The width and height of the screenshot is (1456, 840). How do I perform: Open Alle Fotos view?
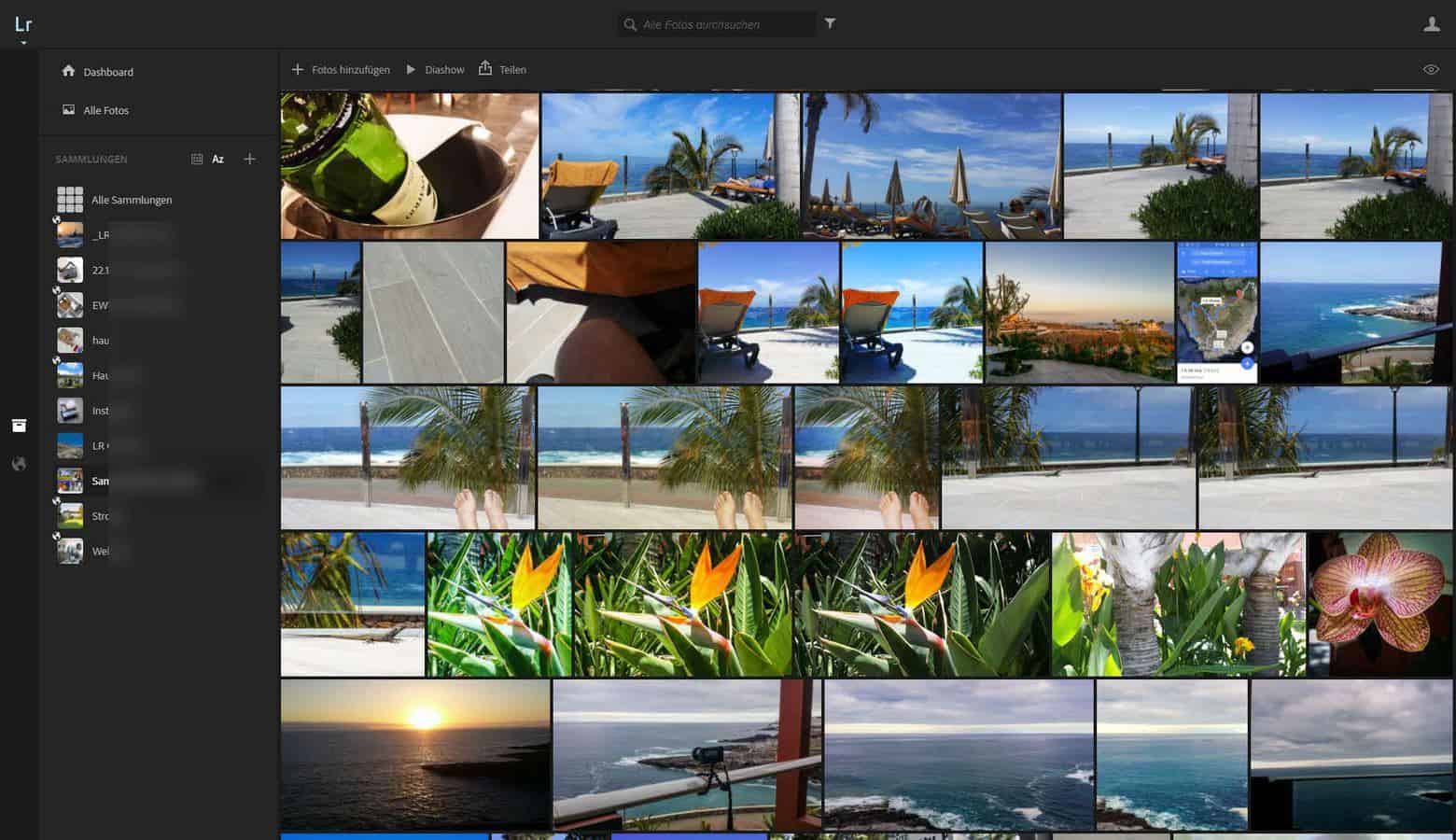click(105, 110)
